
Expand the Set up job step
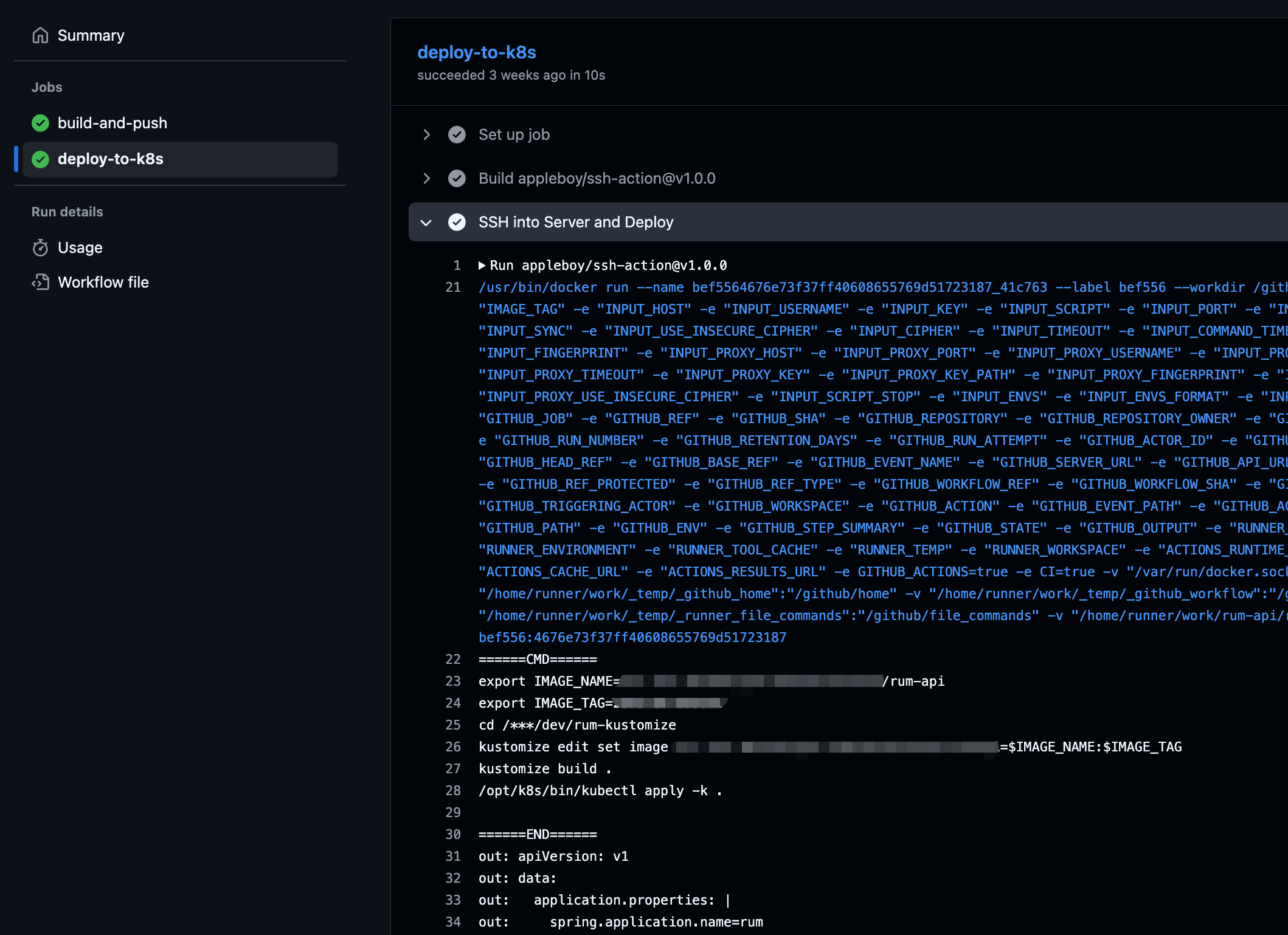(426, 134)
